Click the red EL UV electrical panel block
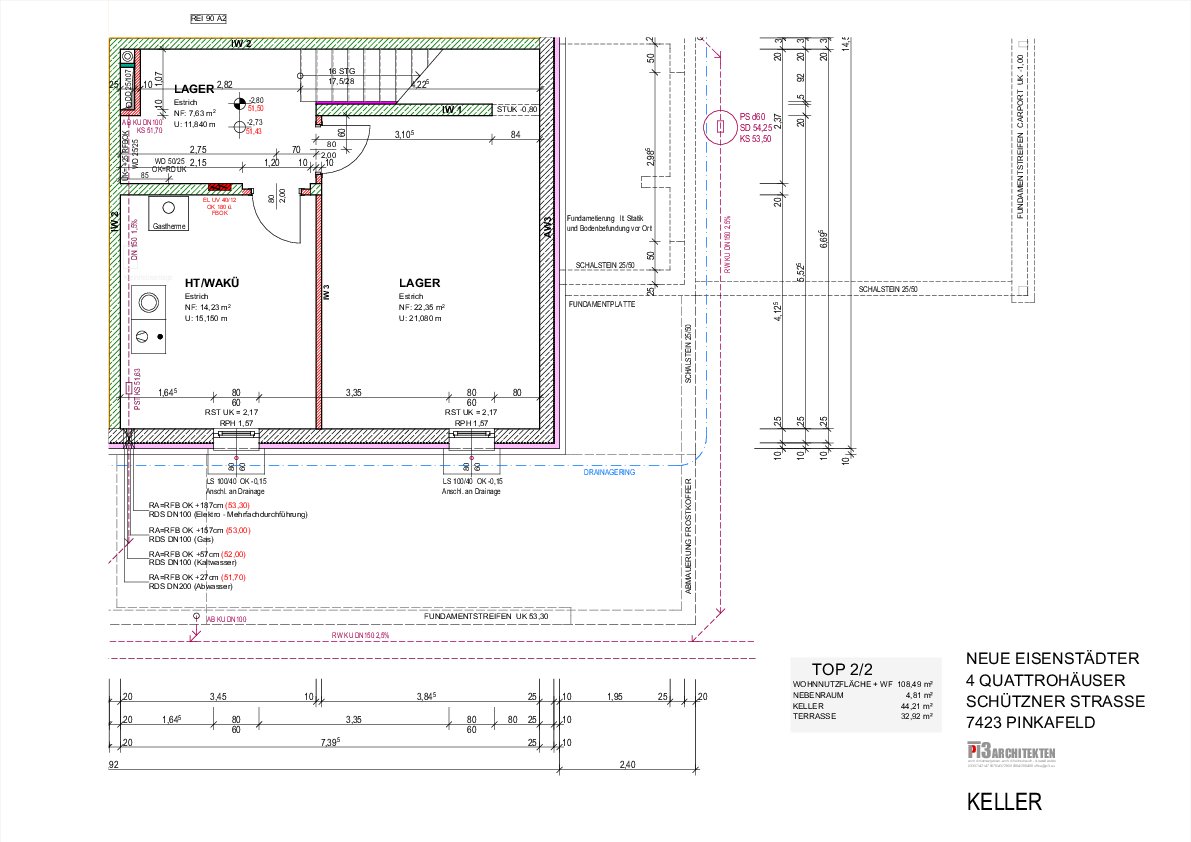Screen dimensions: 1191x842 (220, 187)
